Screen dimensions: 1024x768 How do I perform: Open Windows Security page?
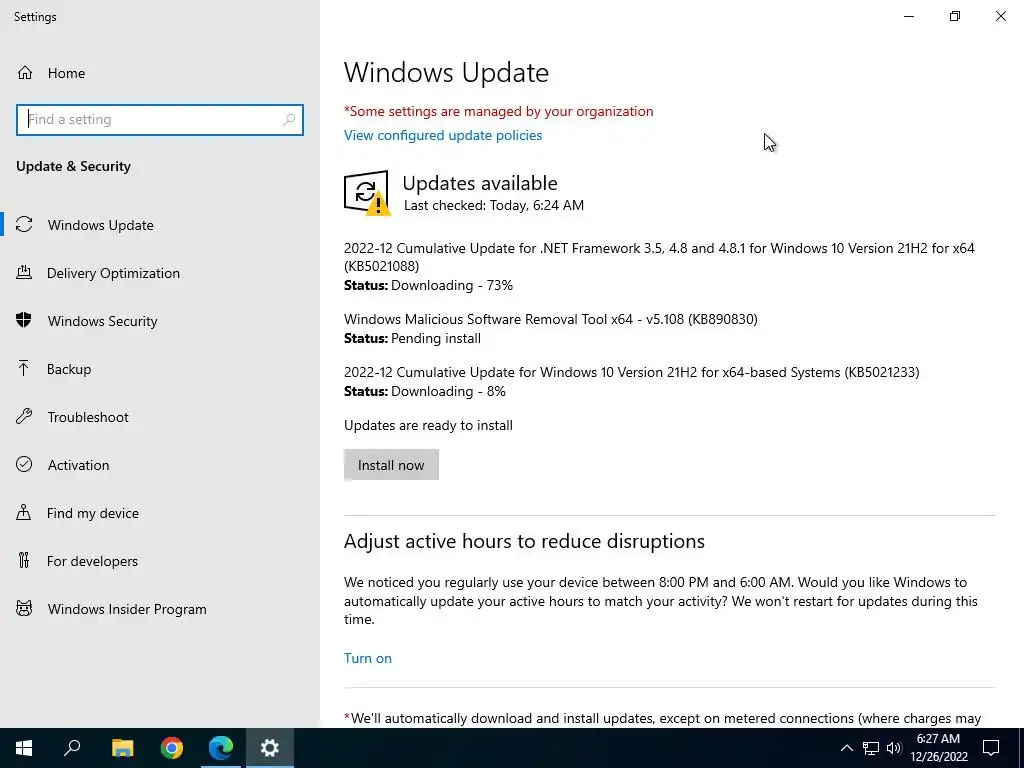click(160, 321)
